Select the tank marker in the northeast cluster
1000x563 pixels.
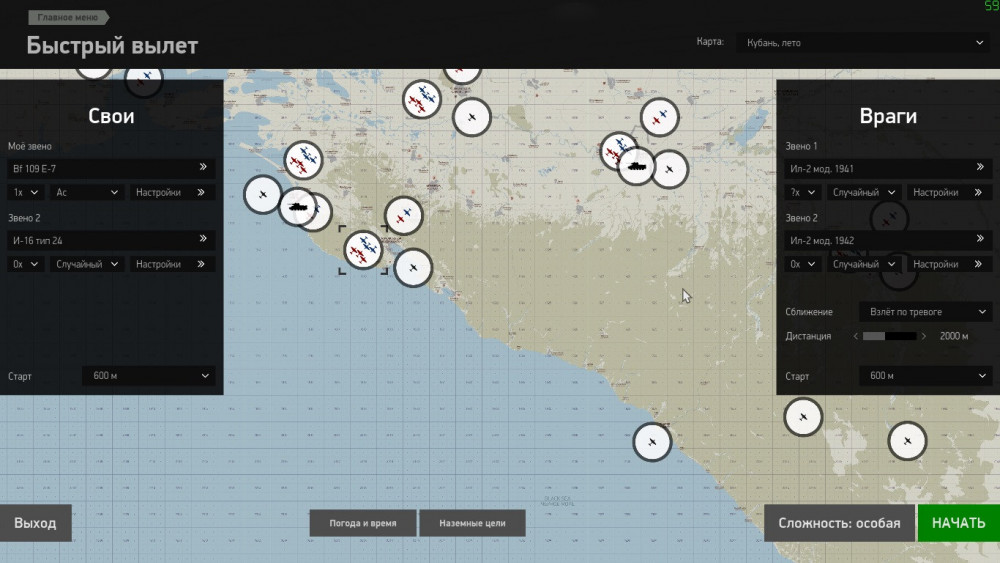click(636, 166)
